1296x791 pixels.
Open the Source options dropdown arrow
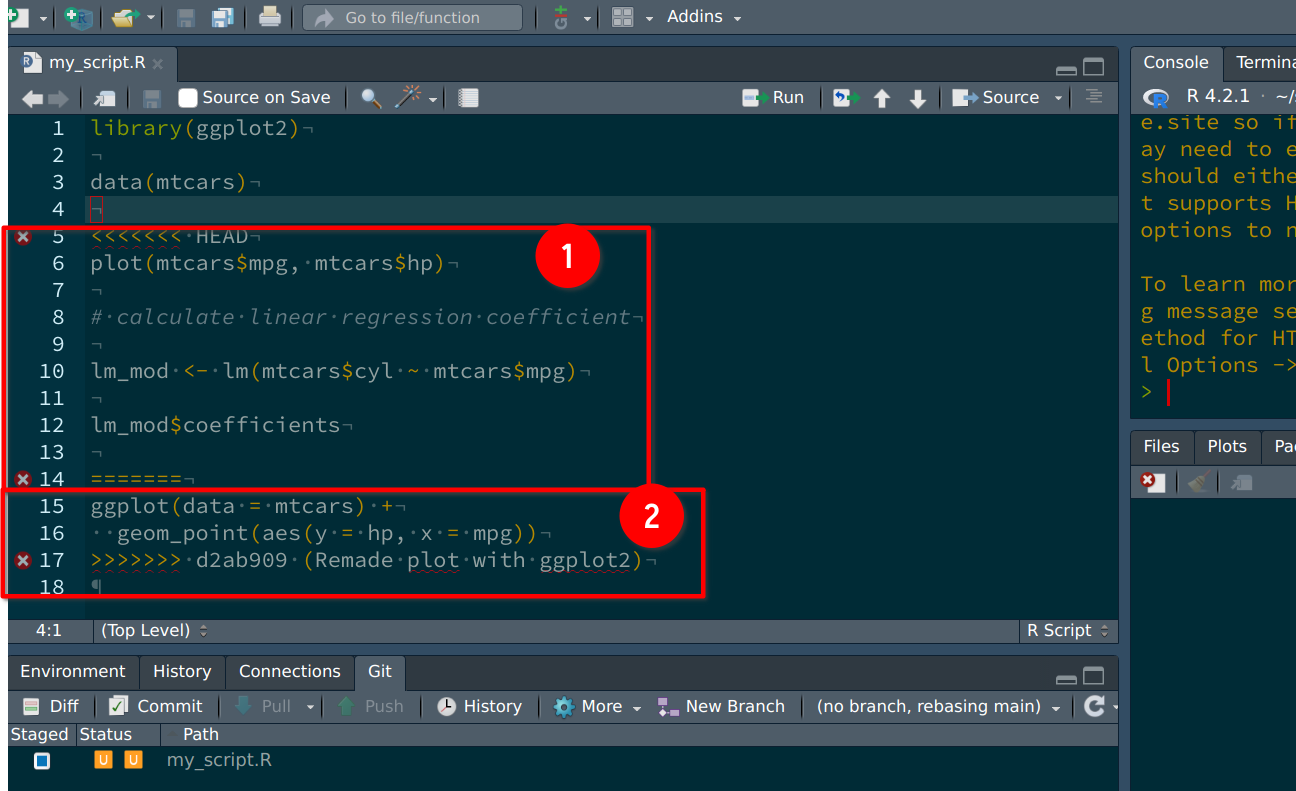[1058, 98]
